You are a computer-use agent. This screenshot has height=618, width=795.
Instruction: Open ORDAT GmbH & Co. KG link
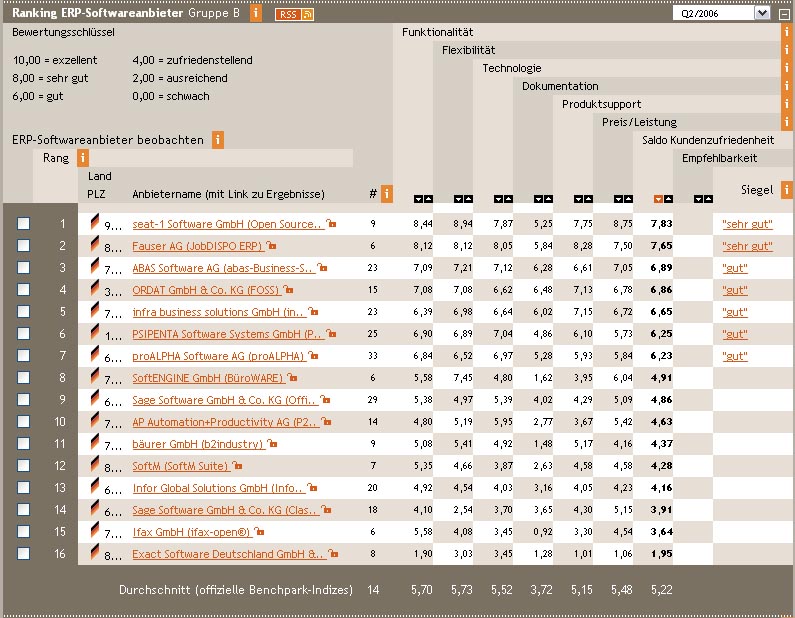coord(205,290)
